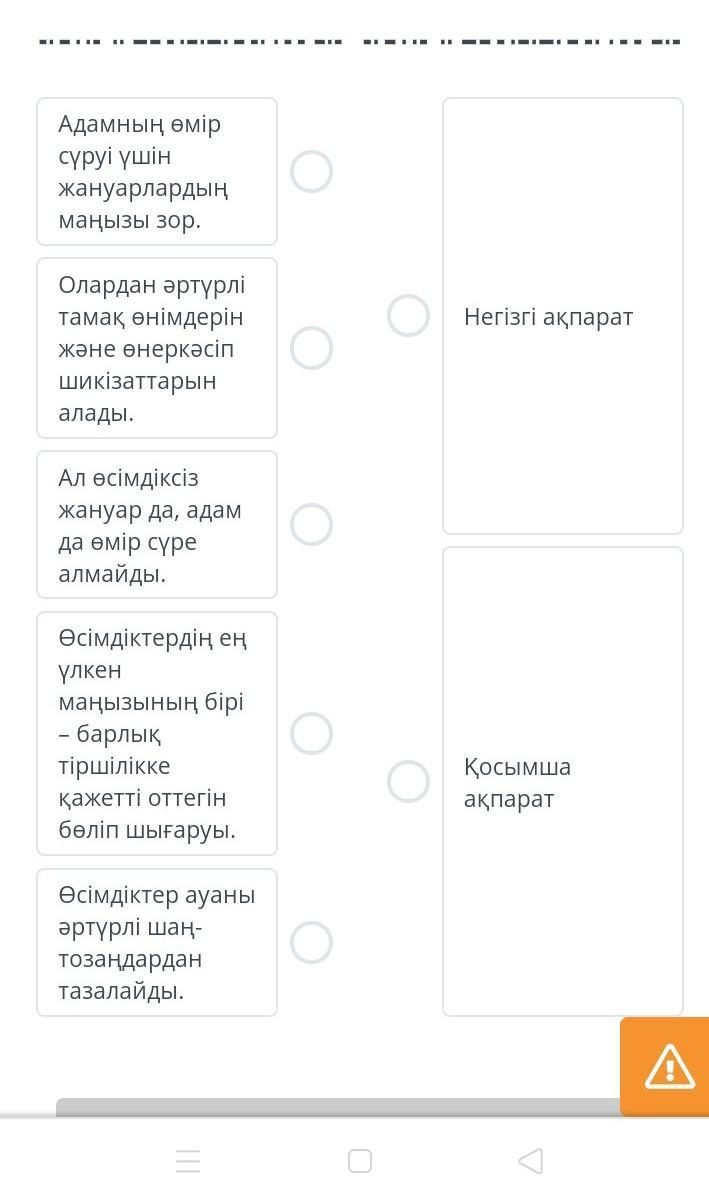The width and height of the screenshot is (709, 1182).
Task: Tap the 'Өсімдіктер ауаны әртүрлі шаң-тозаңдардан' card
Action: [157, 942]
